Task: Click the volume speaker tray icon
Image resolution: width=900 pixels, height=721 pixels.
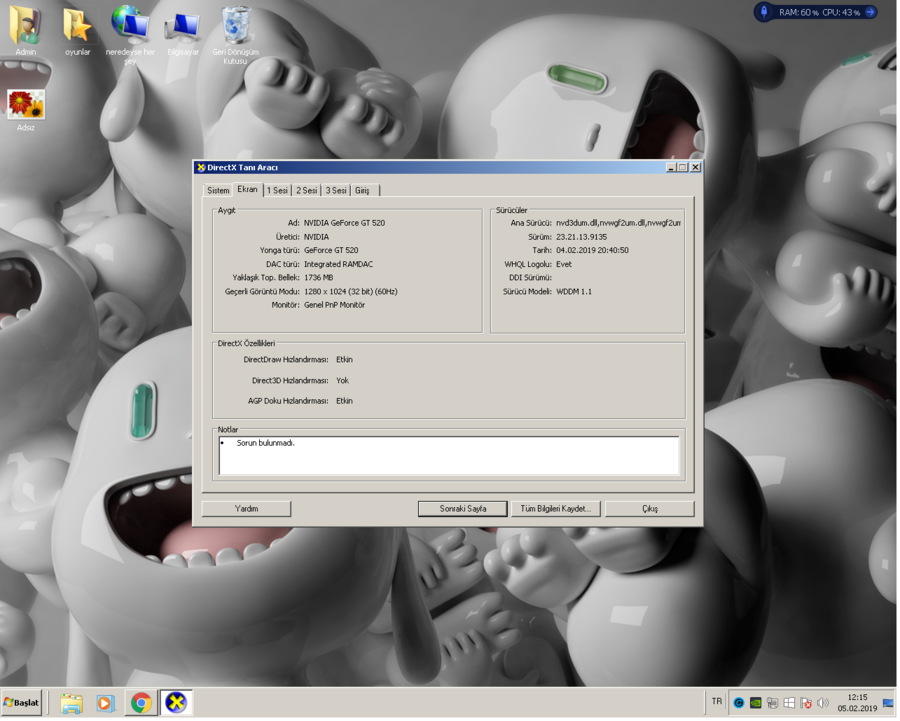Action: point(823,703)
